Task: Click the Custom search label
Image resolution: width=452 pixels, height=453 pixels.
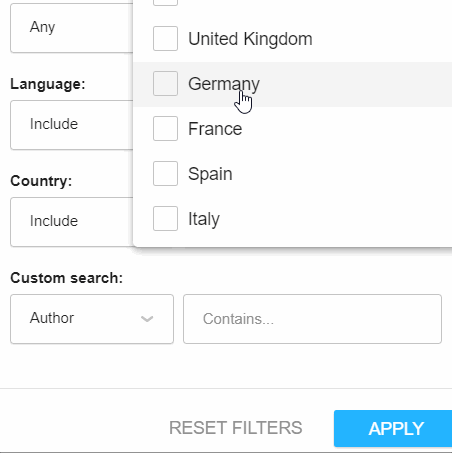Action: [67, 278]
